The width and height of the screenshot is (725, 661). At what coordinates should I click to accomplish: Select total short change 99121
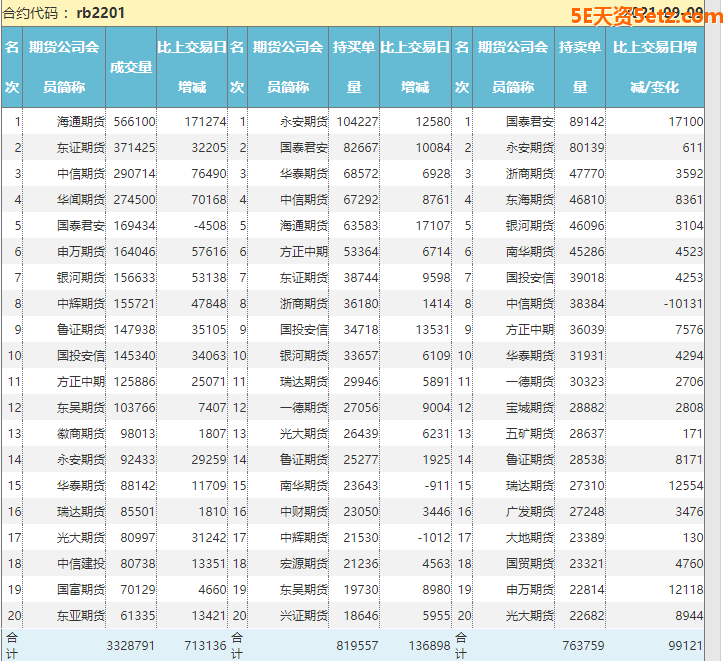pos(686,645)
